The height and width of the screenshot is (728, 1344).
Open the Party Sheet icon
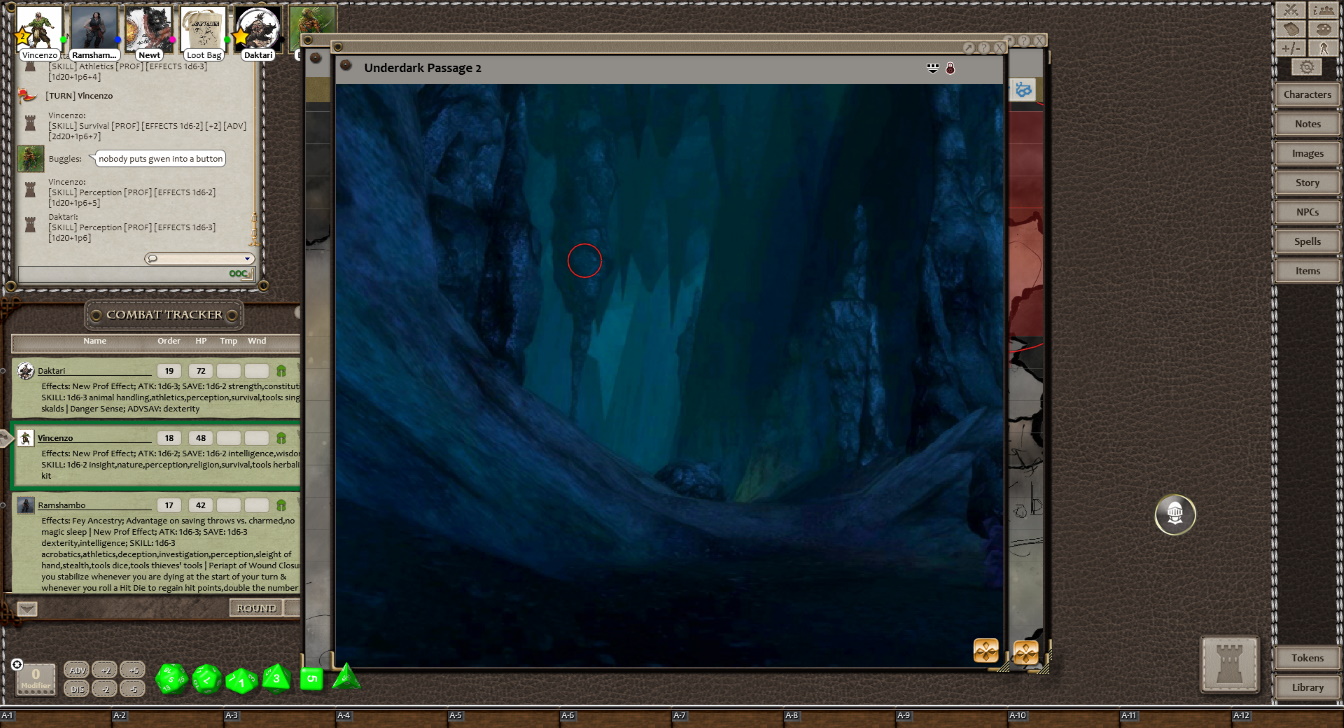coord(1324,10)
